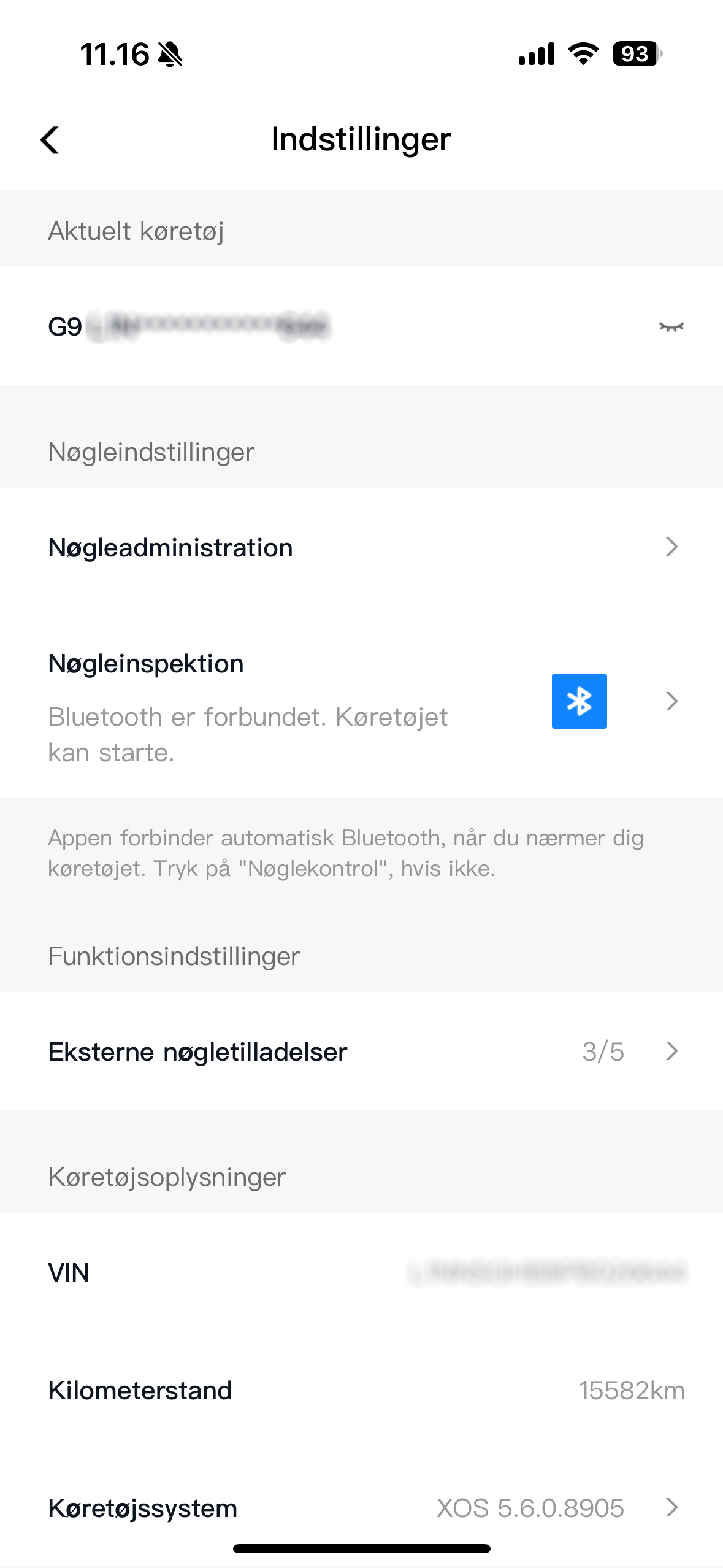The height and width of the screenshot is (1568, 723).
Task: Select the Eksterne nøgletilladelser row
Action: [197, 1052]
